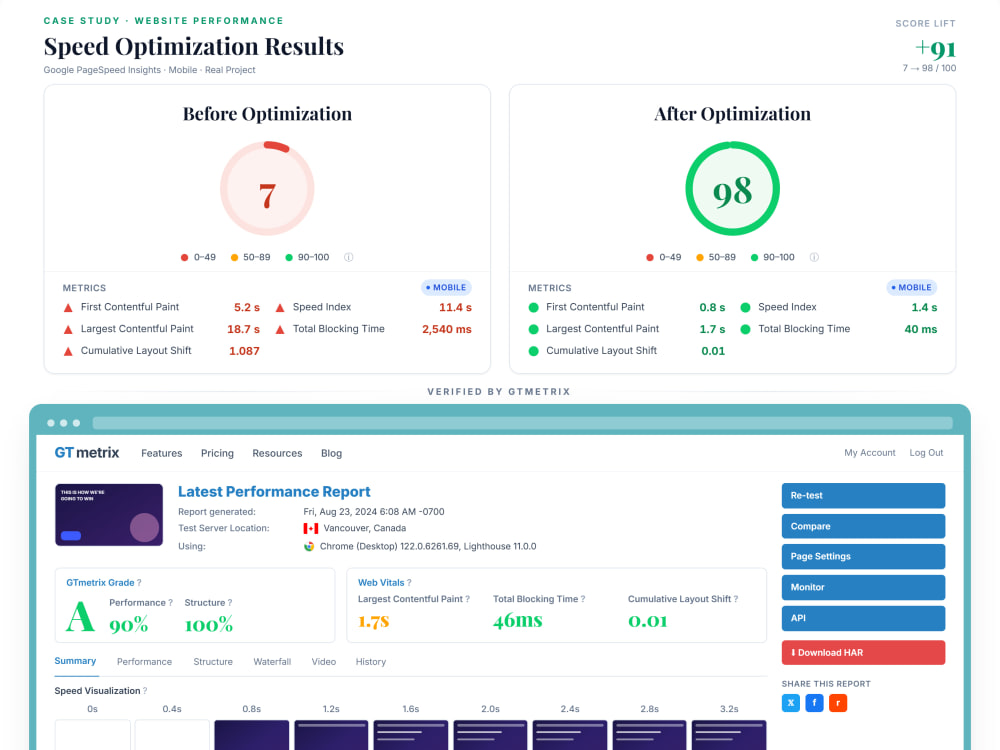This screenshot has width=1000, height=750.
Task: Click the "2,540 ms" blocking time value
Action: 446,330
